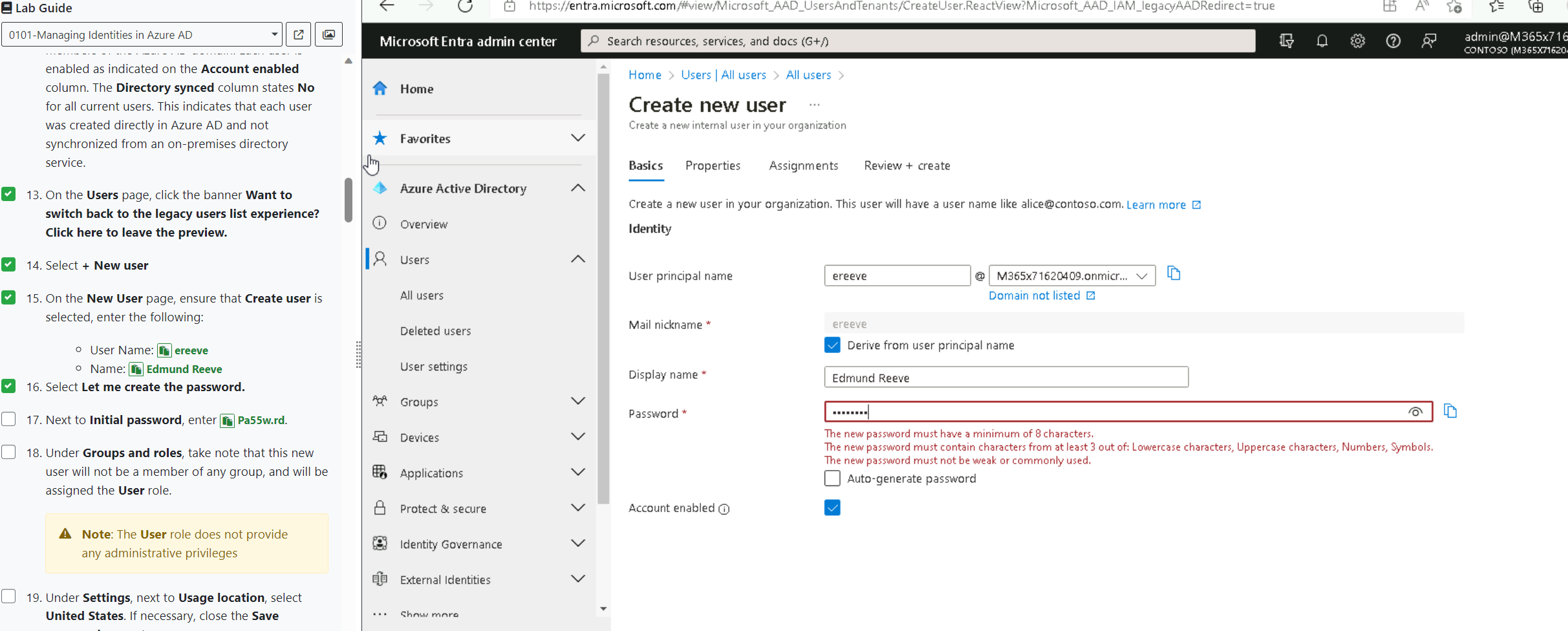Open the Azure Active Directory section icon
1568x631 pixels.
380,188
